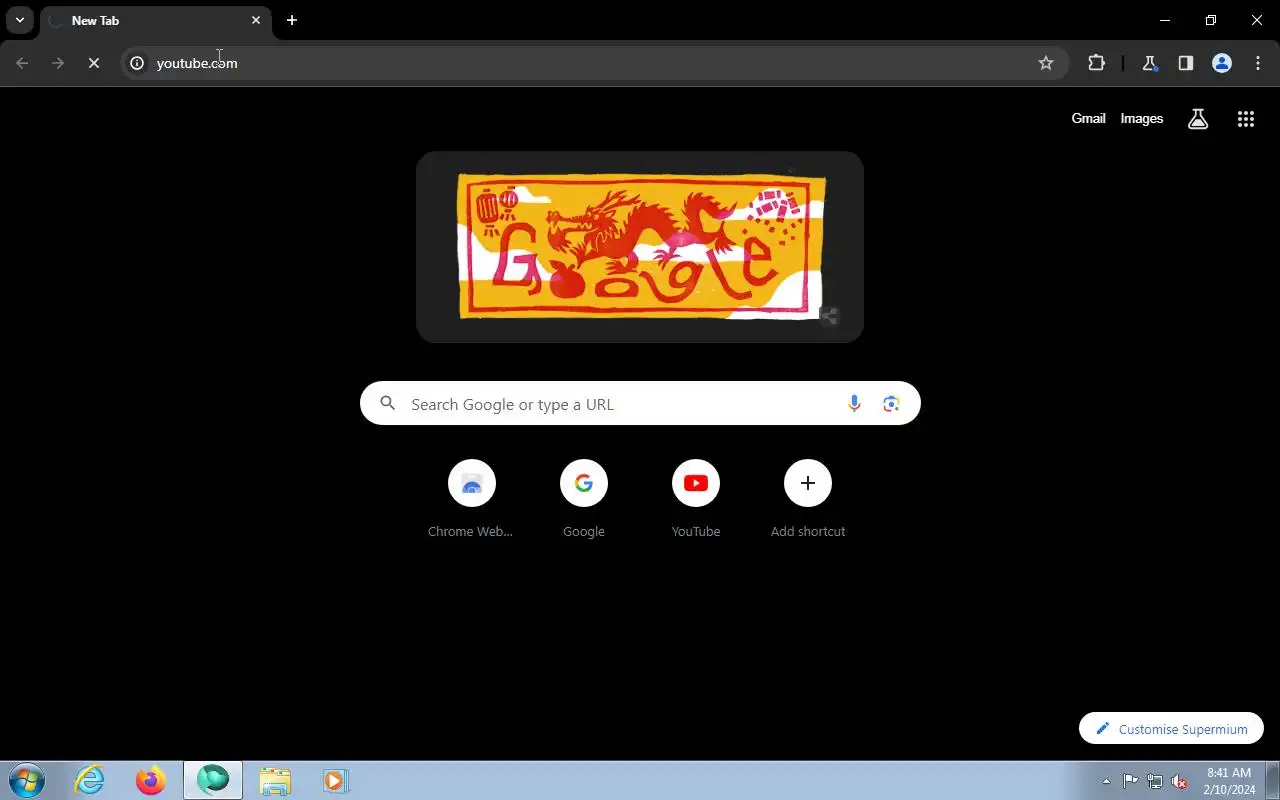Click Show desktop strip at taskbar end
The height and width of the screenshot is (800, 1280).
tap(1273, 781)
